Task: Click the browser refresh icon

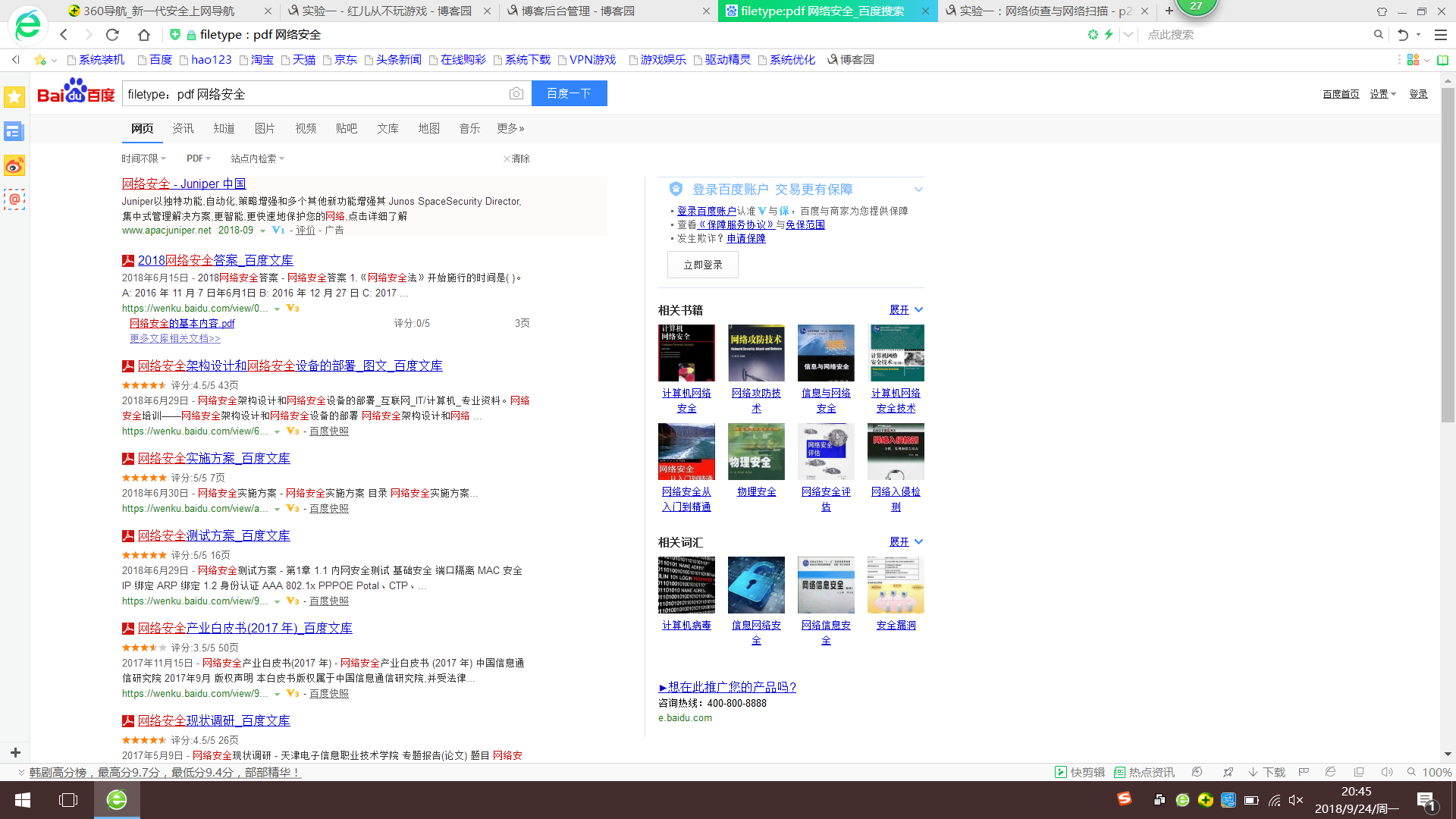Action: 112,35
